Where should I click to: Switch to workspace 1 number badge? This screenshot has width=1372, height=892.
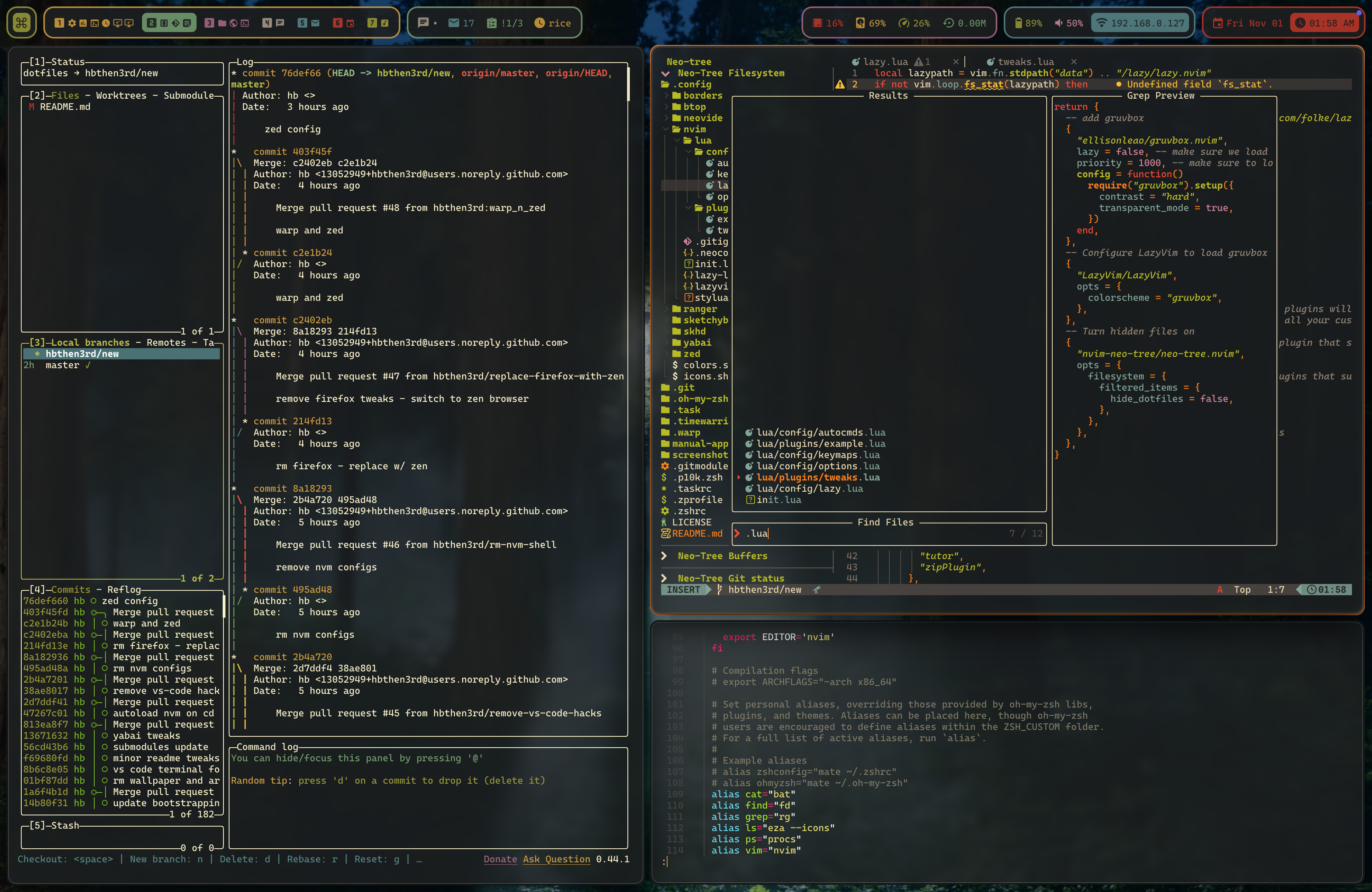coord(59,23)
